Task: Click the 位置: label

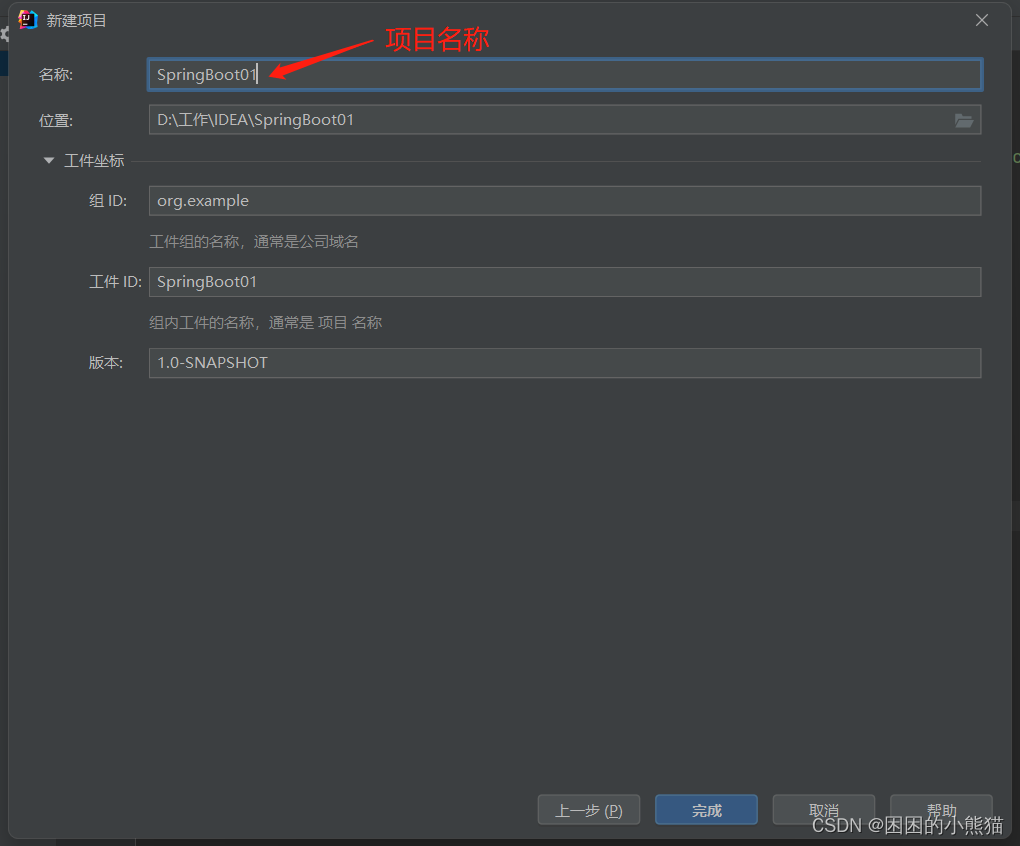Action: point(56,120)
